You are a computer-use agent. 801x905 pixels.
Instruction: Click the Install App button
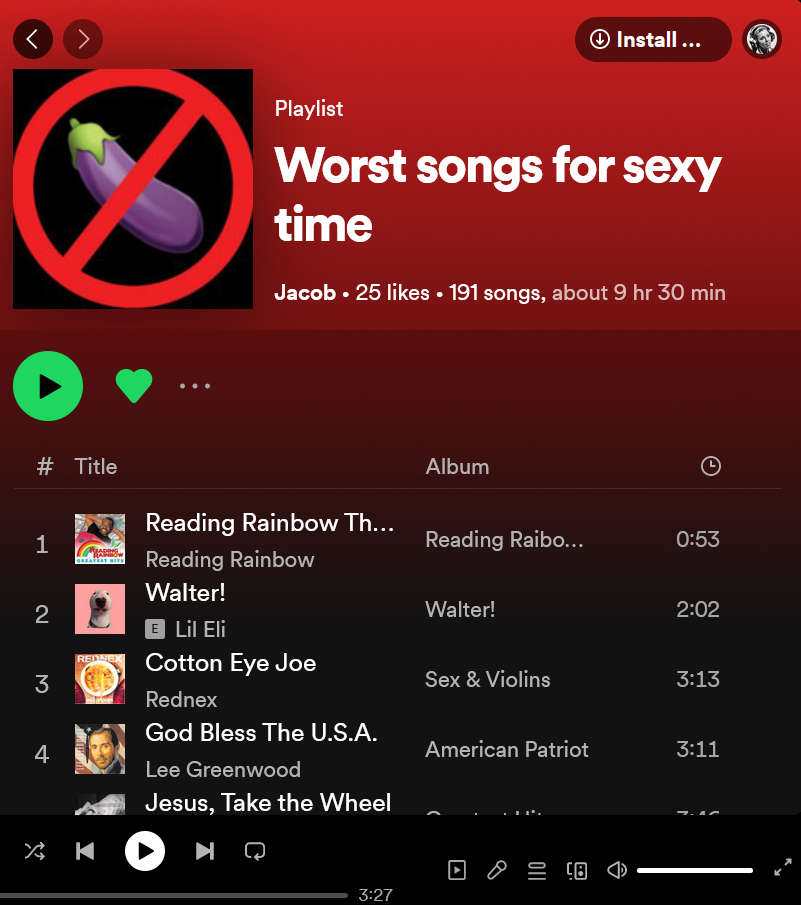click(653, 39)
